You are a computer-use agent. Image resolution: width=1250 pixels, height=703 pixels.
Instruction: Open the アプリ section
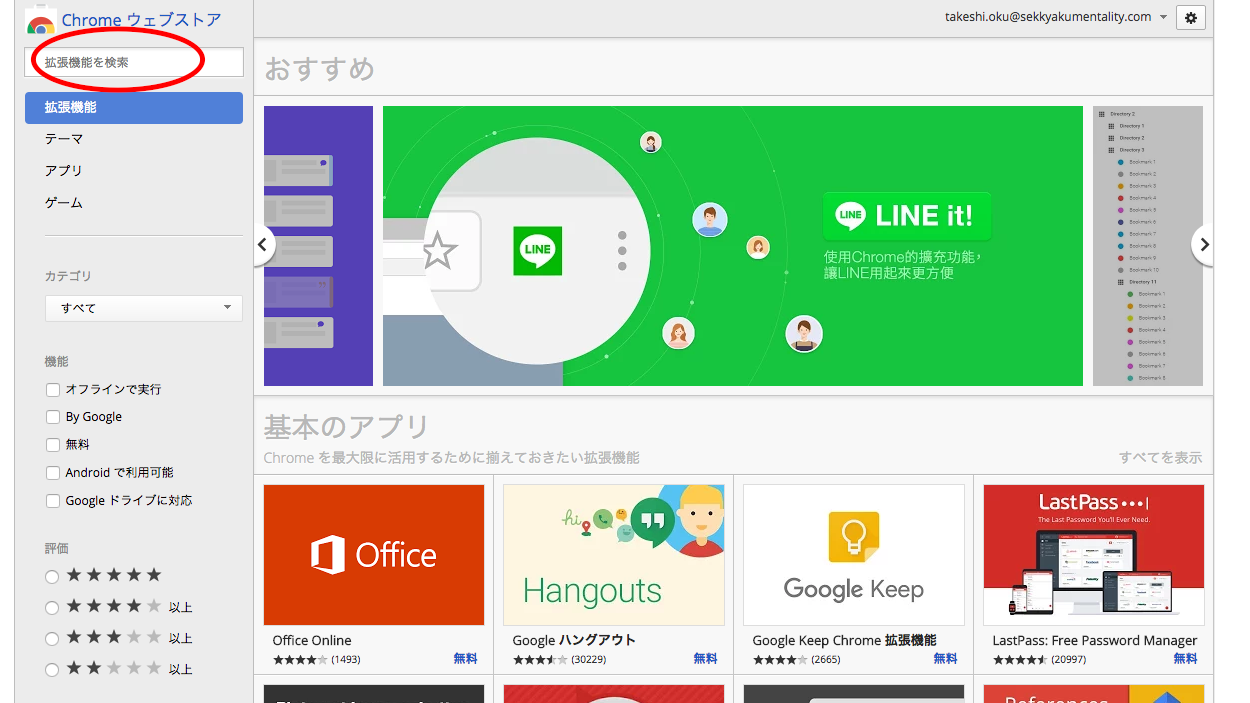[x=64, y=171]
